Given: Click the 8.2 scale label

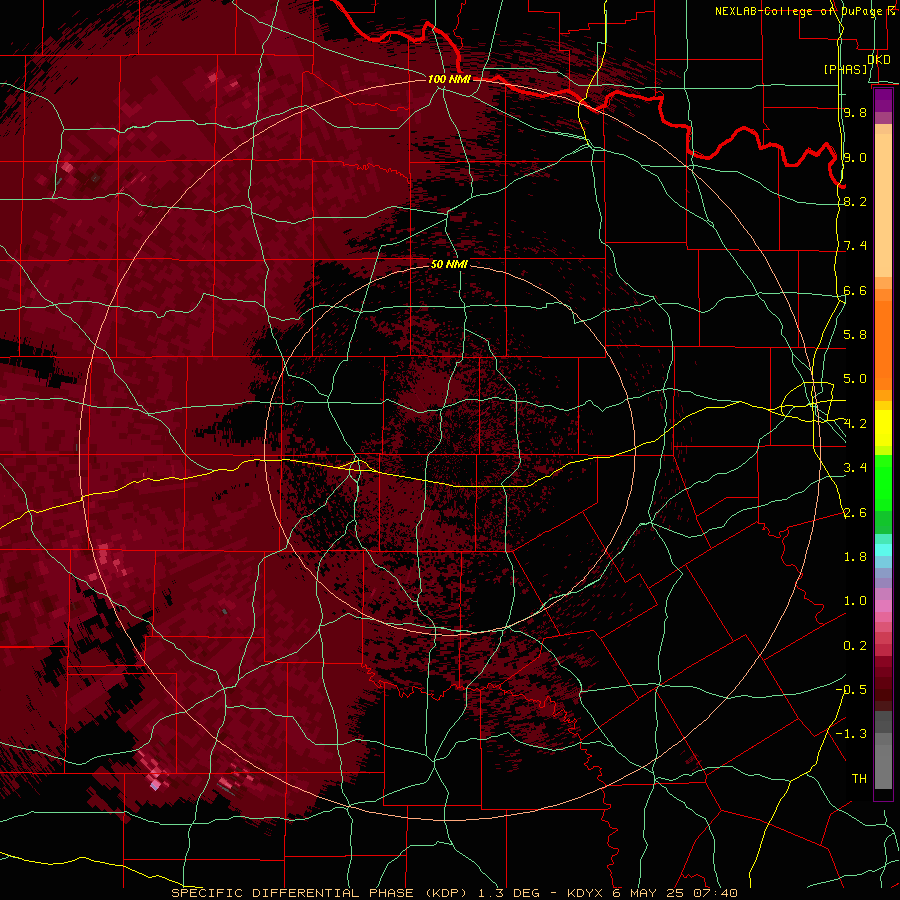Looking at the screenshot, I should 855,201.
